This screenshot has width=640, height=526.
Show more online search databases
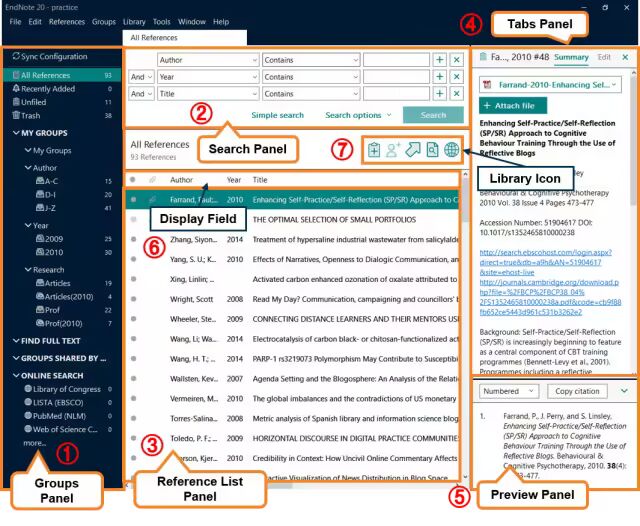pos(35,443)
